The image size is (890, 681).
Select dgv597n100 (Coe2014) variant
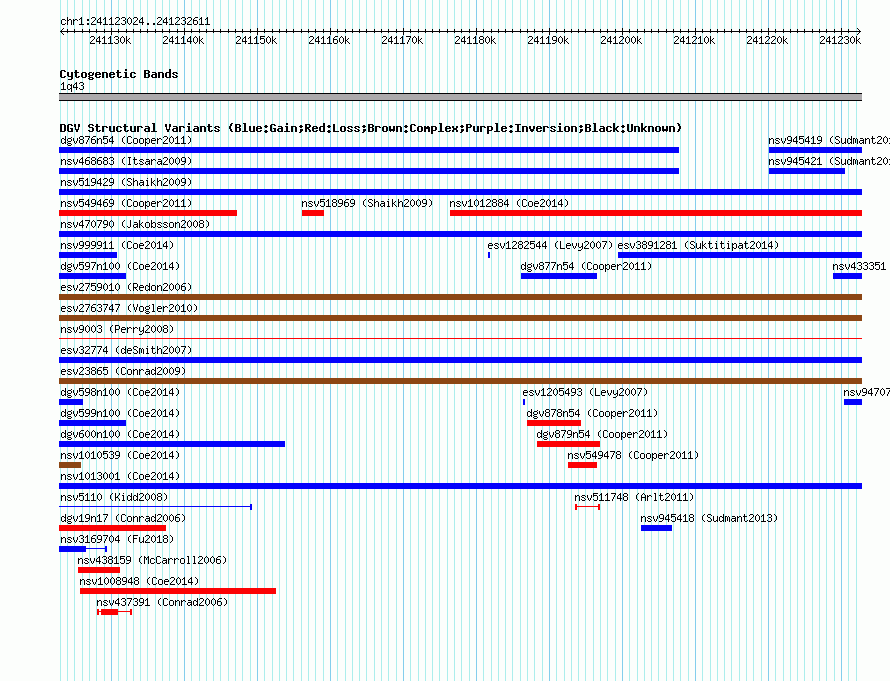click(93, 276)
